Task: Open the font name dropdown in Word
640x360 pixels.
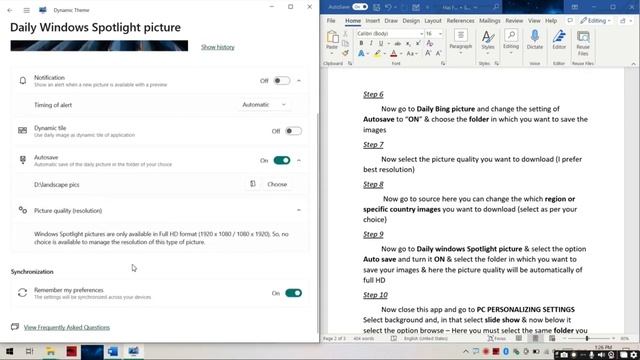Action: click(421, 33)
